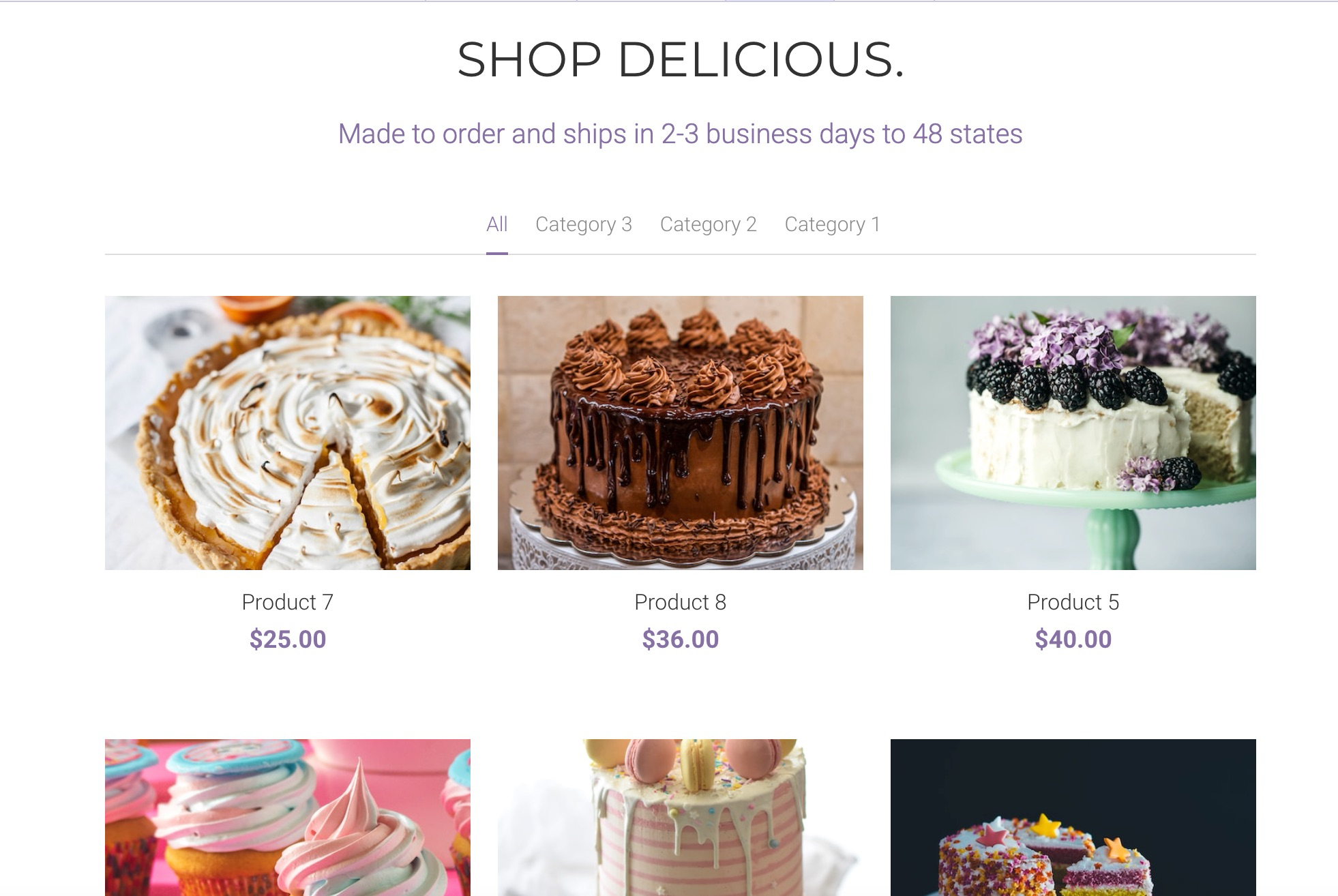Click the macaron-topped striped cake image

pyautogui.click(x=681, y=818)
